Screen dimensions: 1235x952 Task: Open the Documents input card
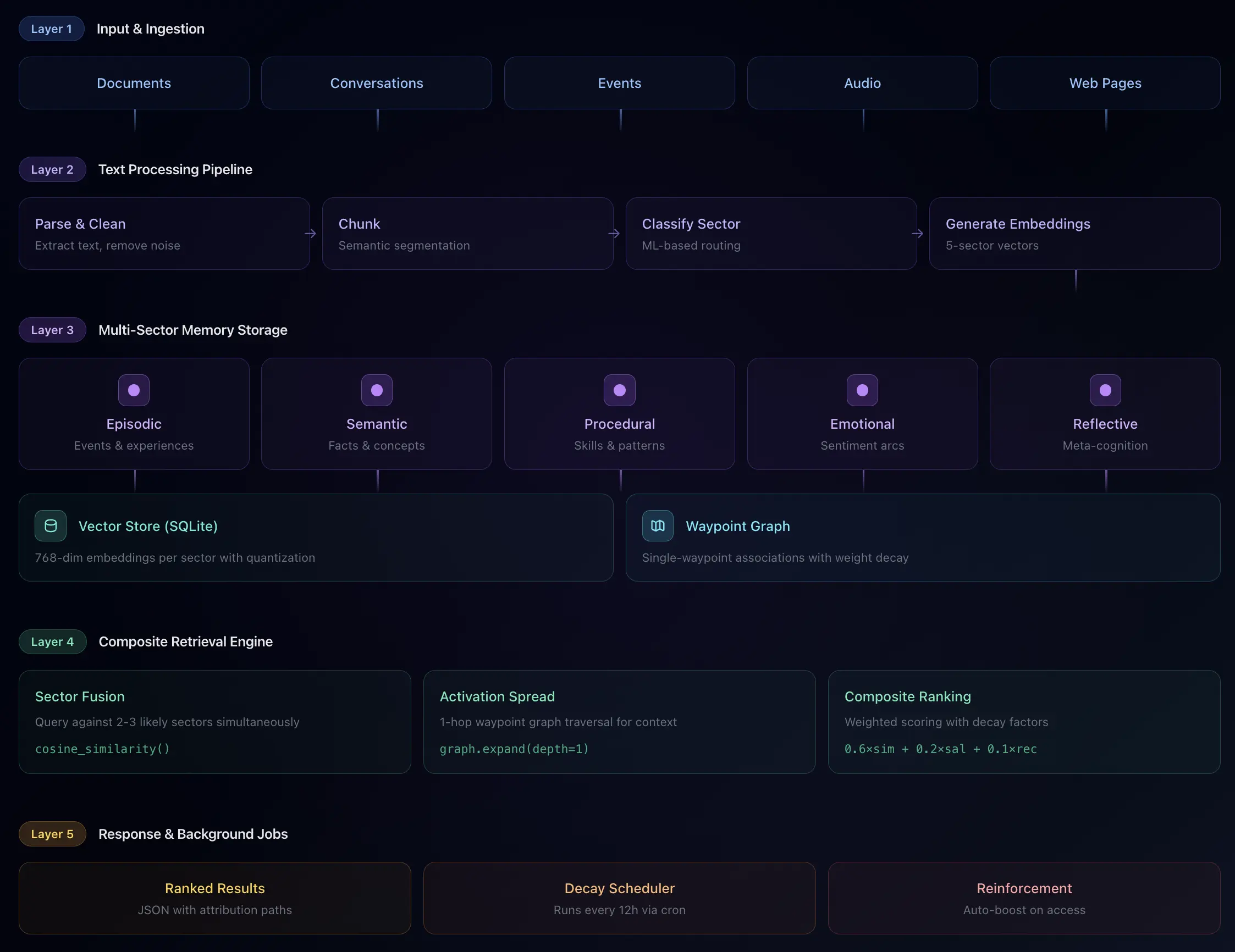click(x=134, y=83)
